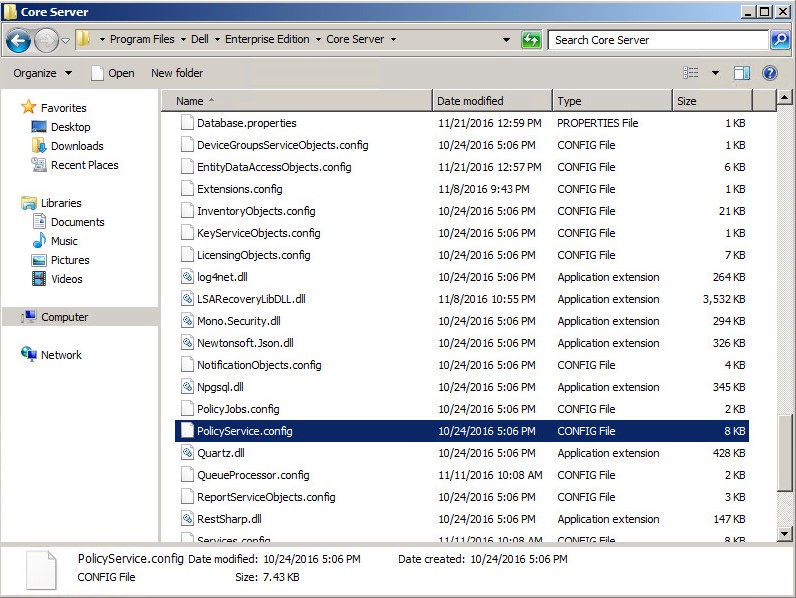
Task: Open the Change your view dropdown arrow
Action: pyautogui.click(x=715, y=73)
